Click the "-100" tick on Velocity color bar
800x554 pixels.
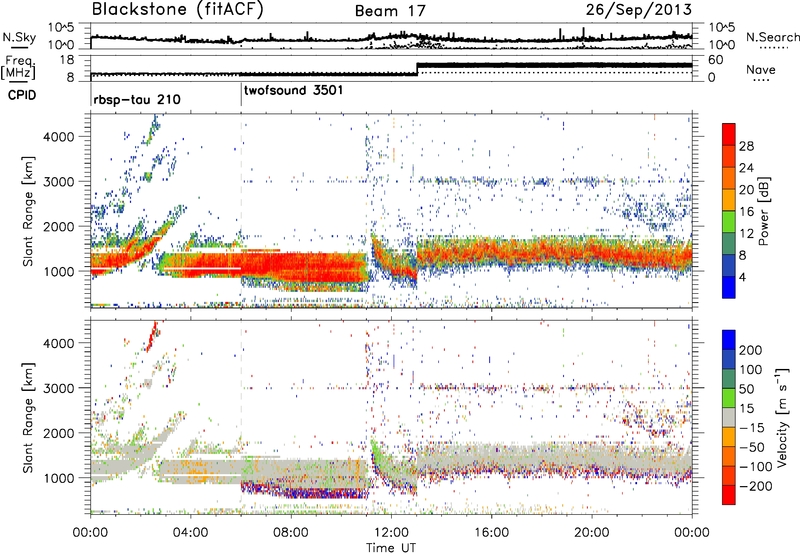[x=756, y=467]
